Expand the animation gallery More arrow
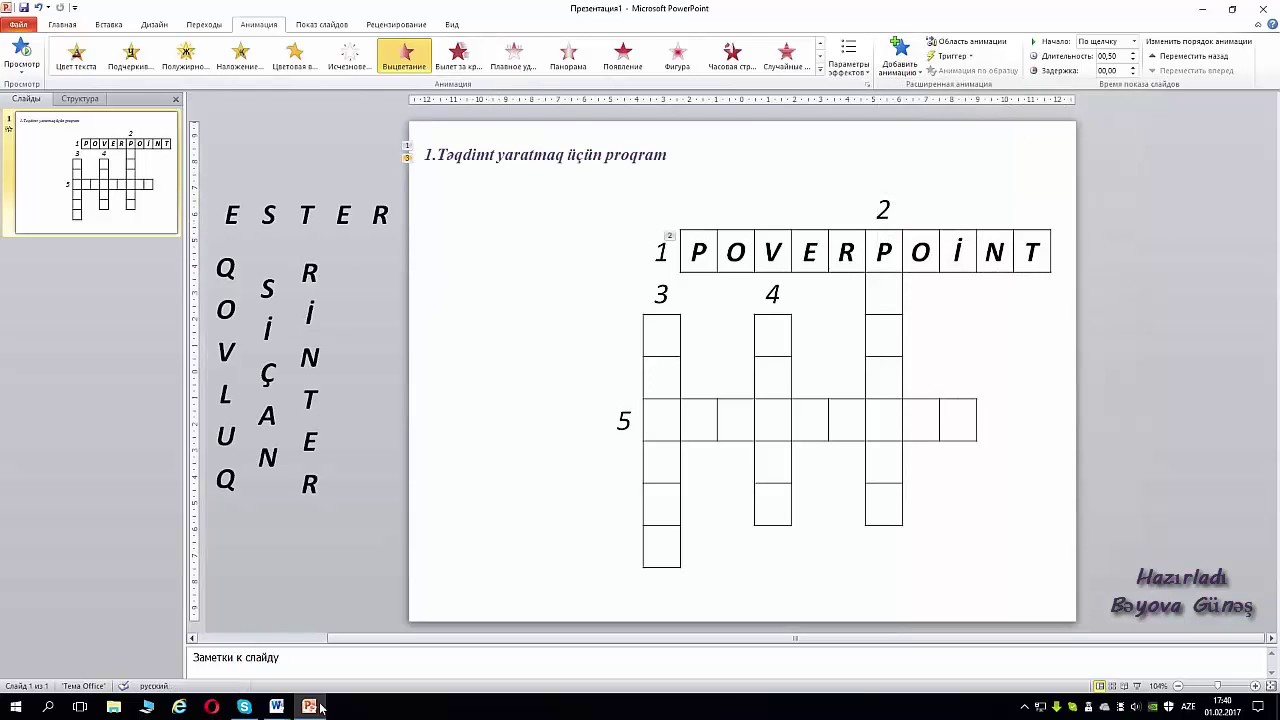Viewport: 1280px width, 720px height. click(x=820, y=70)
